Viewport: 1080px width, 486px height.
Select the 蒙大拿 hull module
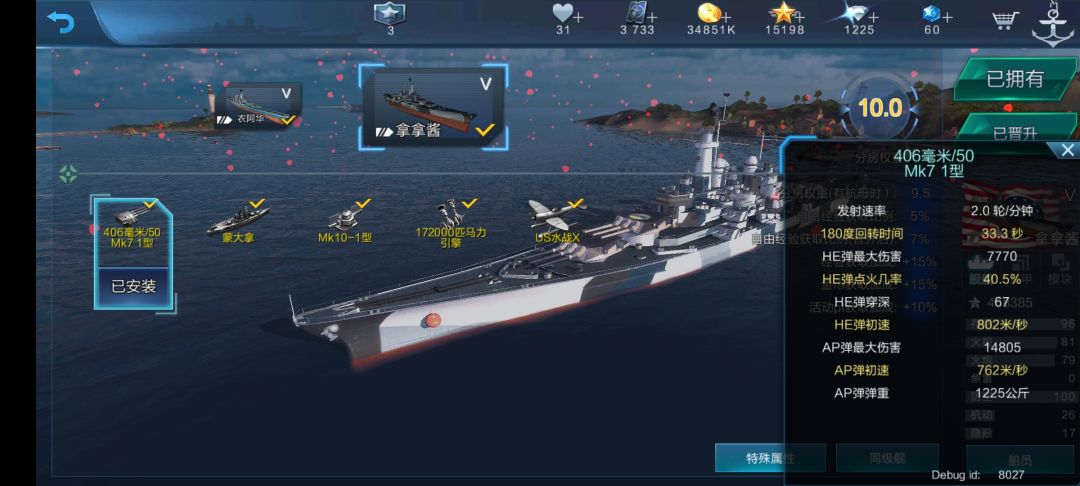(237, 220)
